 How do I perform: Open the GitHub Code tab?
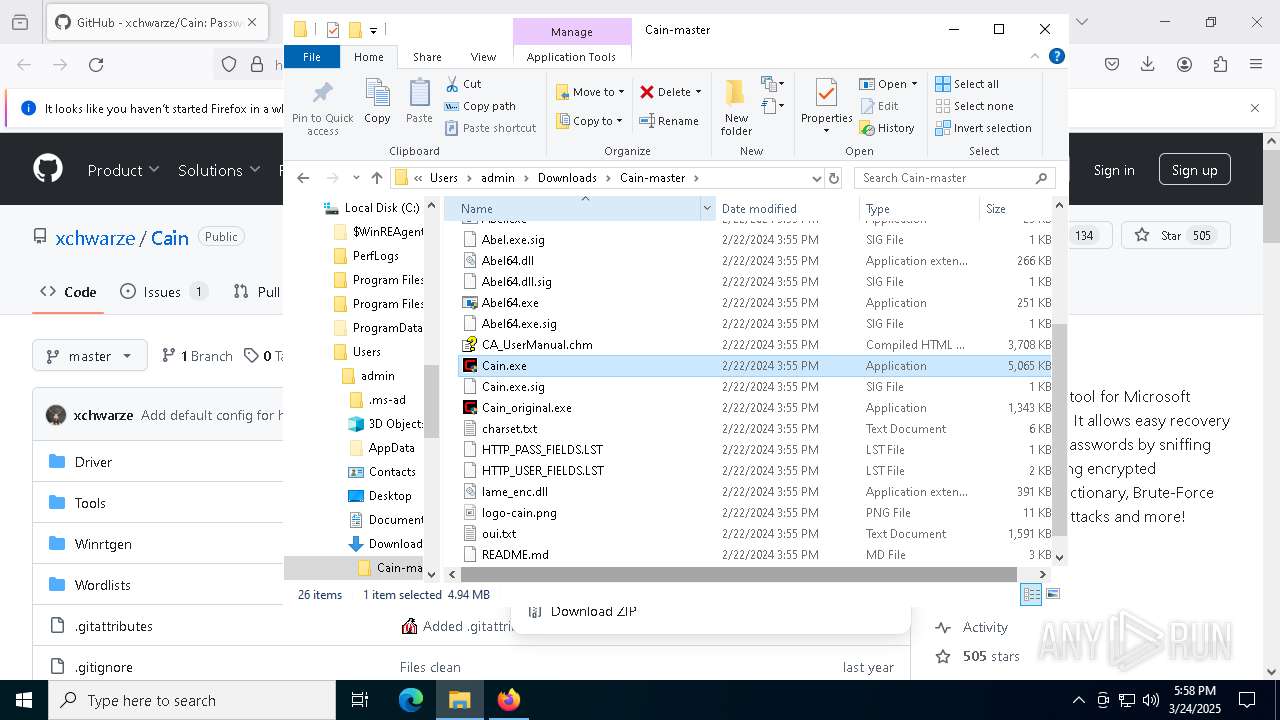[x=68, y=292]
